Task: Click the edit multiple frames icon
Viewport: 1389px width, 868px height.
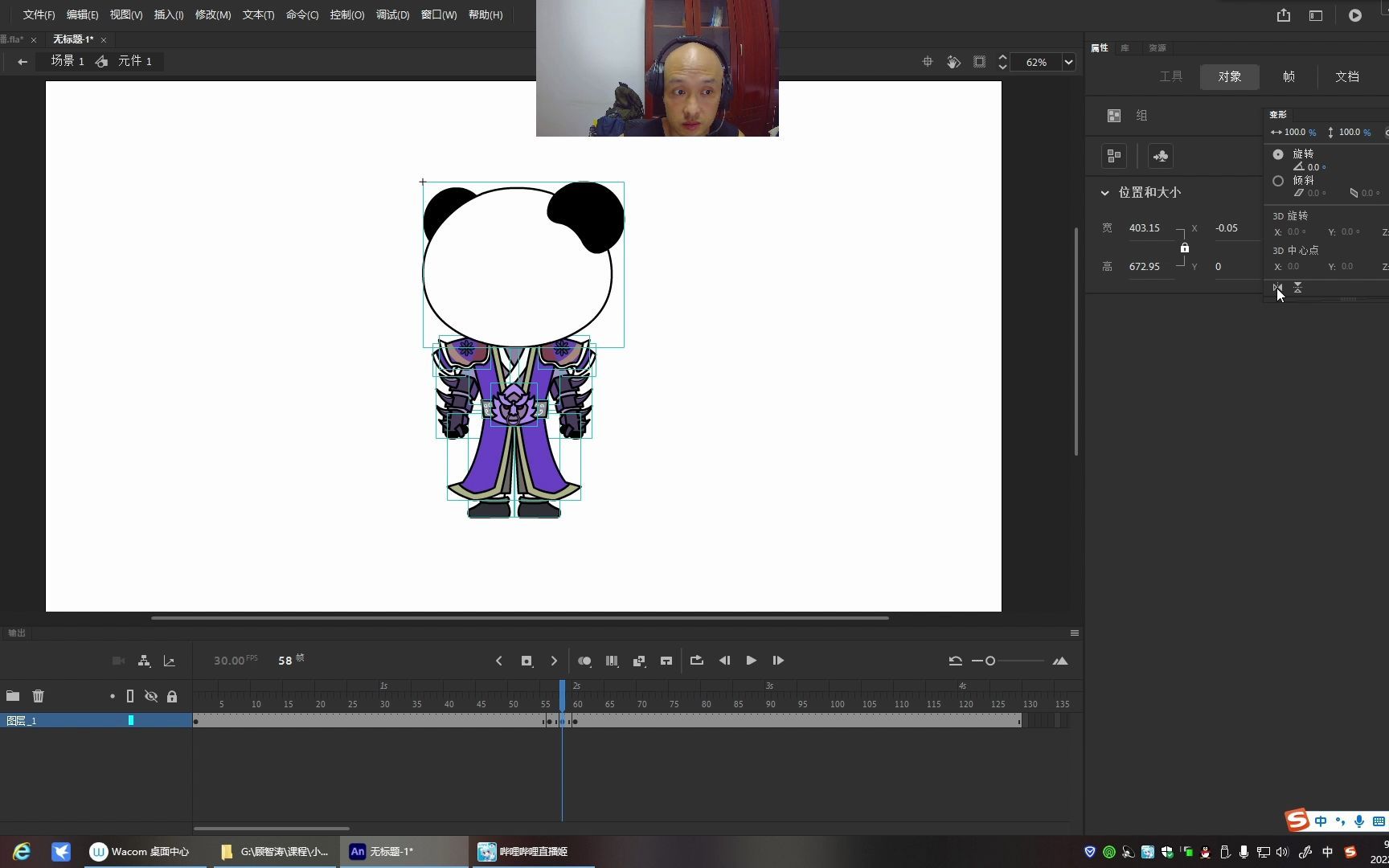Action: (612, 661)
